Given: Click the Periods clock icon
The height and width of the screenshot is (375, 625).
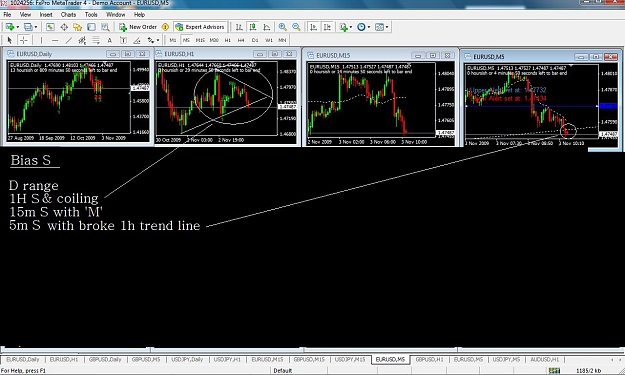Looking at the screenshot, I should pos(362,27).
